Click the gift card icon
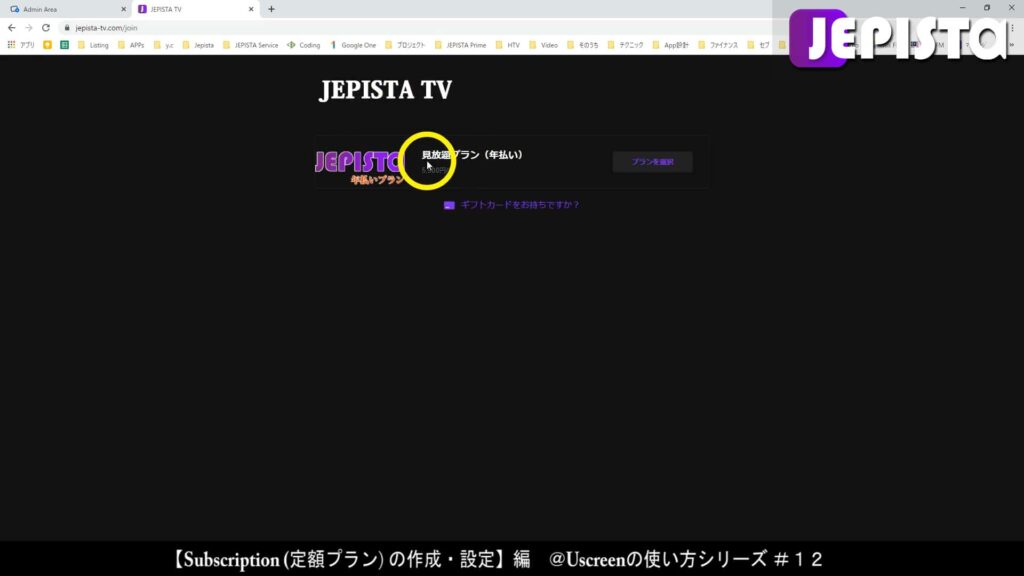 tap(449, 205)
